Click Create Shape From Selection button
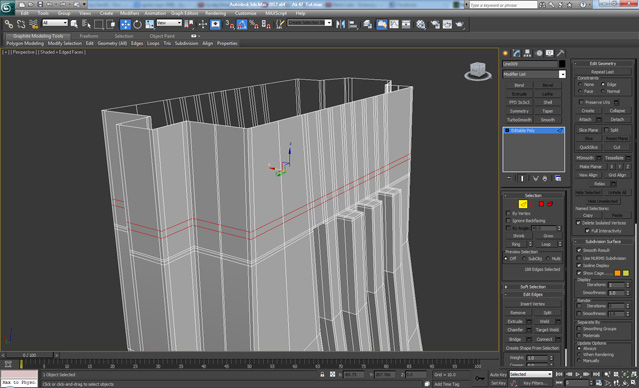The image size is (639, 388). tap(533, 348)
